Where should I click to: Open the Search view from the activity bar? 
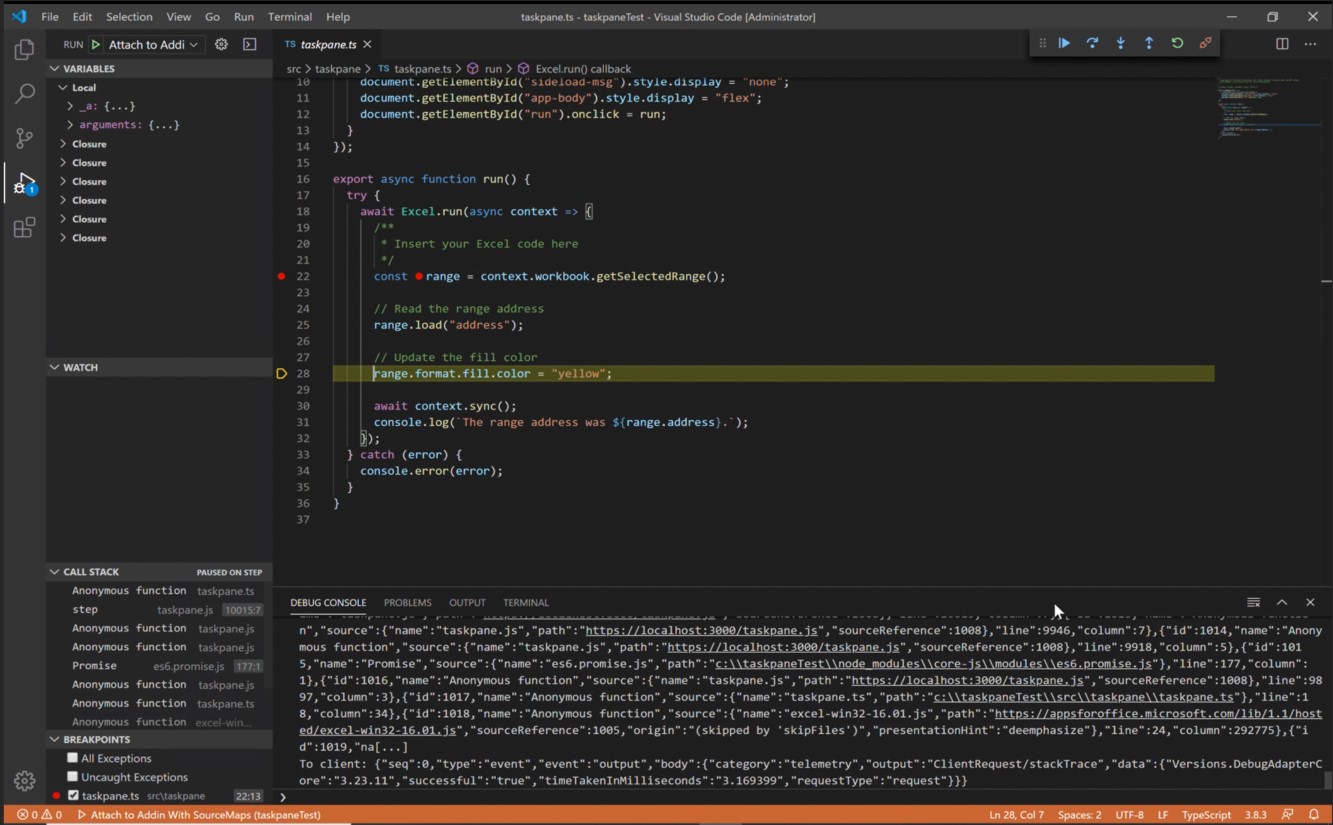pos(24,94)
